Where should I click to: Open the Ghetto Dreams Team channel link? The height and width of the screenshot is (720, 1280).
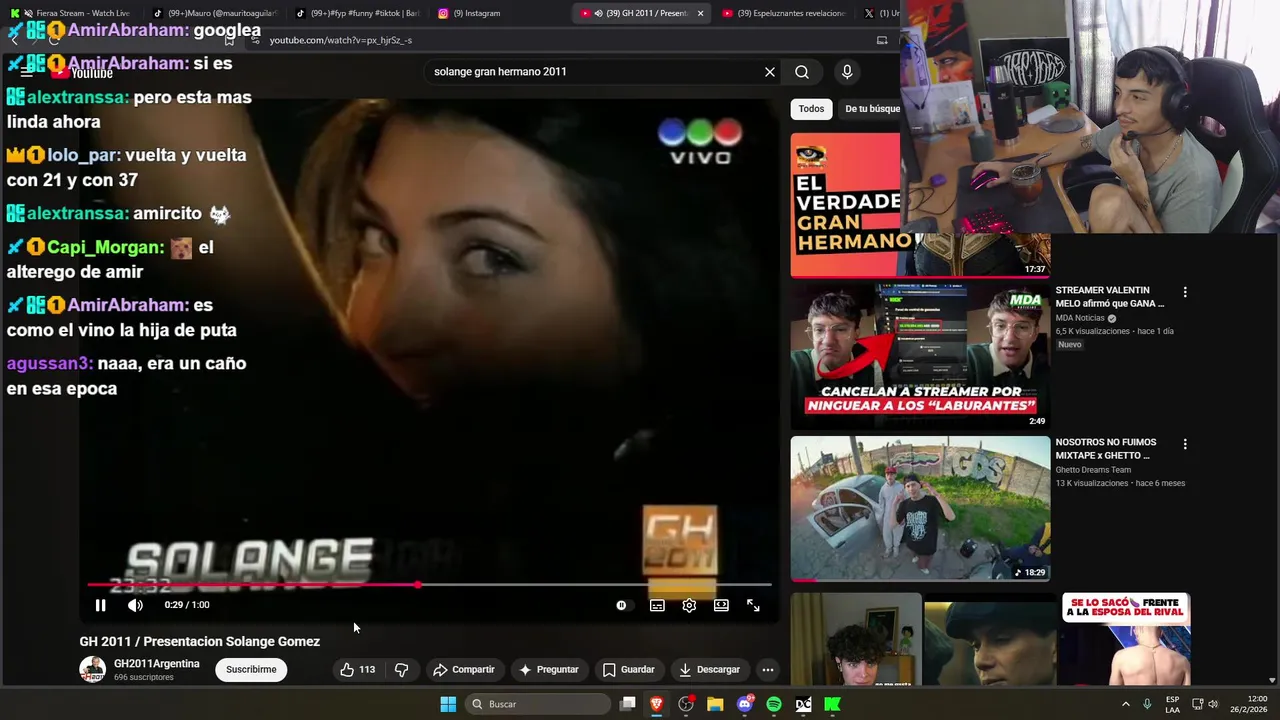pyautogui.click(x=1093, y=470)
